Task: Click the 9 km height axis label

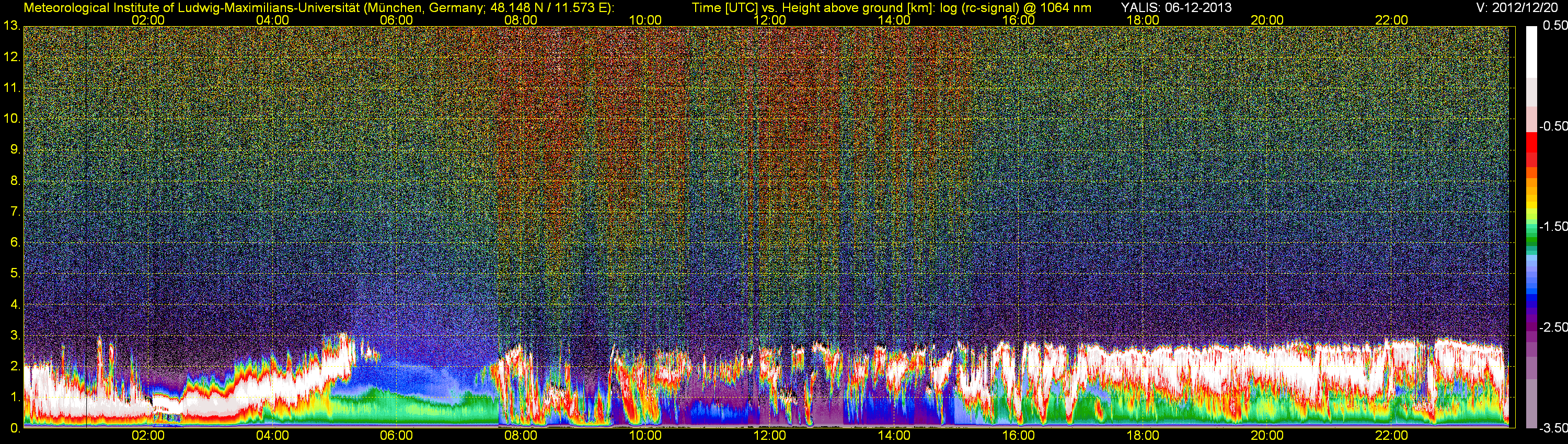Action: pos(16,149)
